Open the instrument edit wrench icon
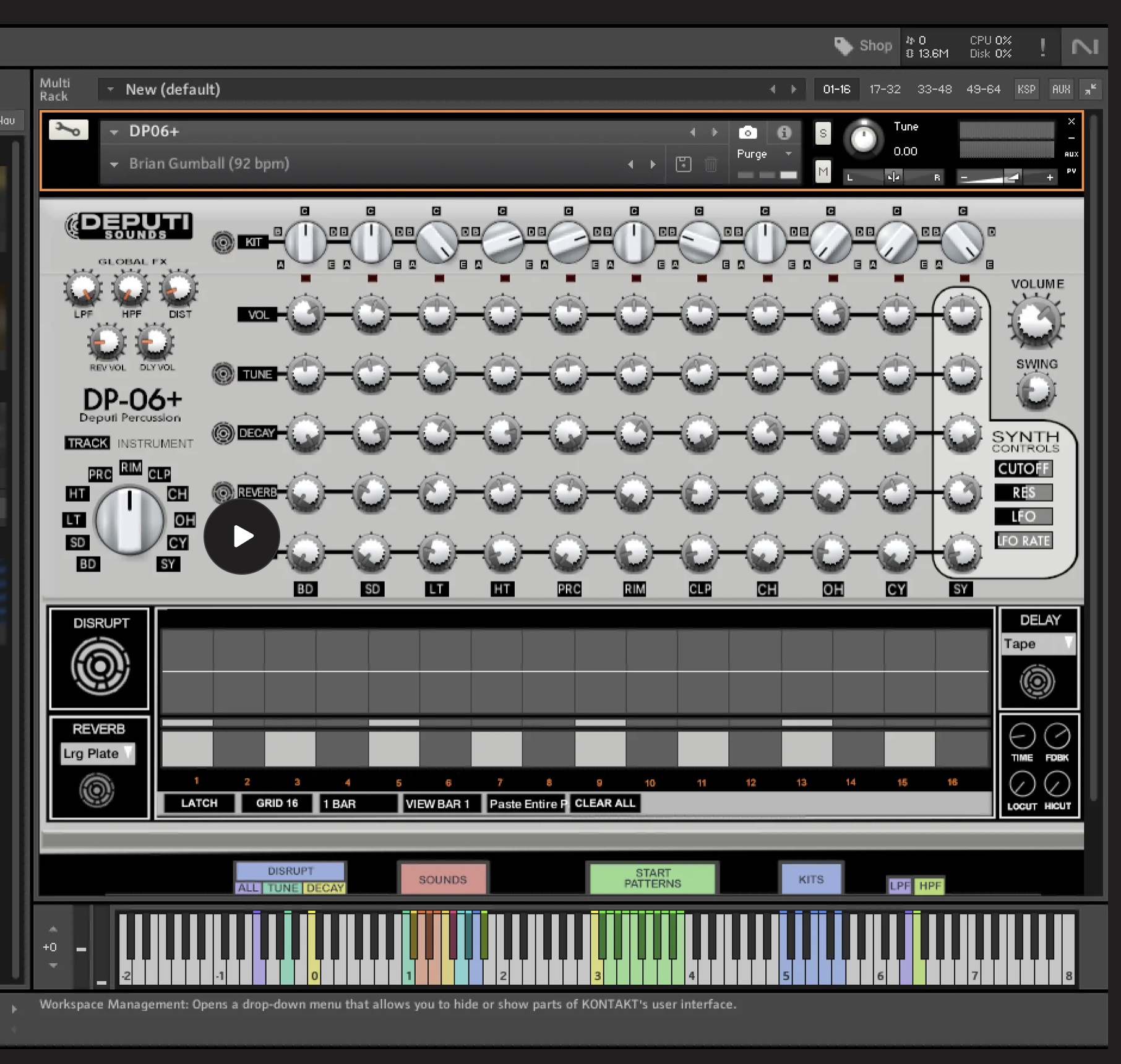1121x1064 pixels. (68, 130)
